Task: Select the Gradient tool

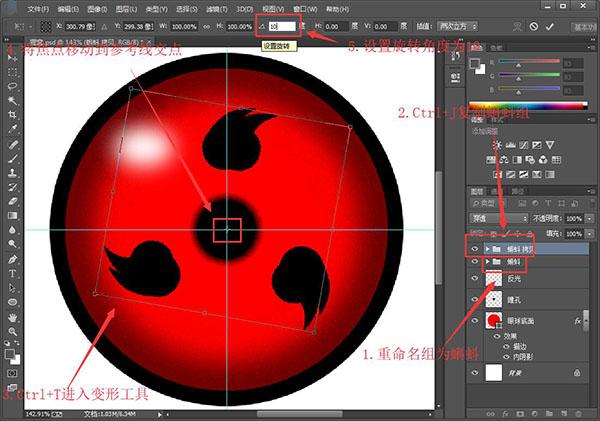Action: 12,215
